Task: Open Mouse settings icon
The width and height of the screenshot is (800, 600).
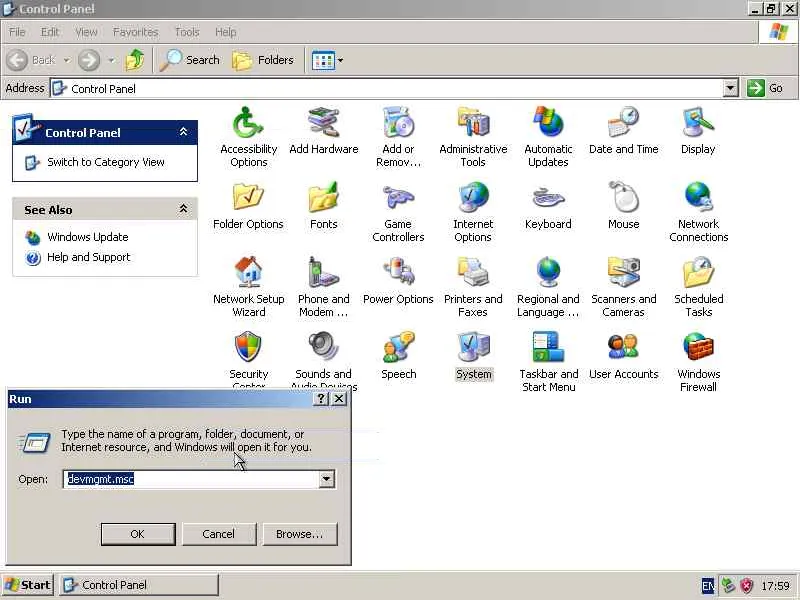Action: coord(623,198)
